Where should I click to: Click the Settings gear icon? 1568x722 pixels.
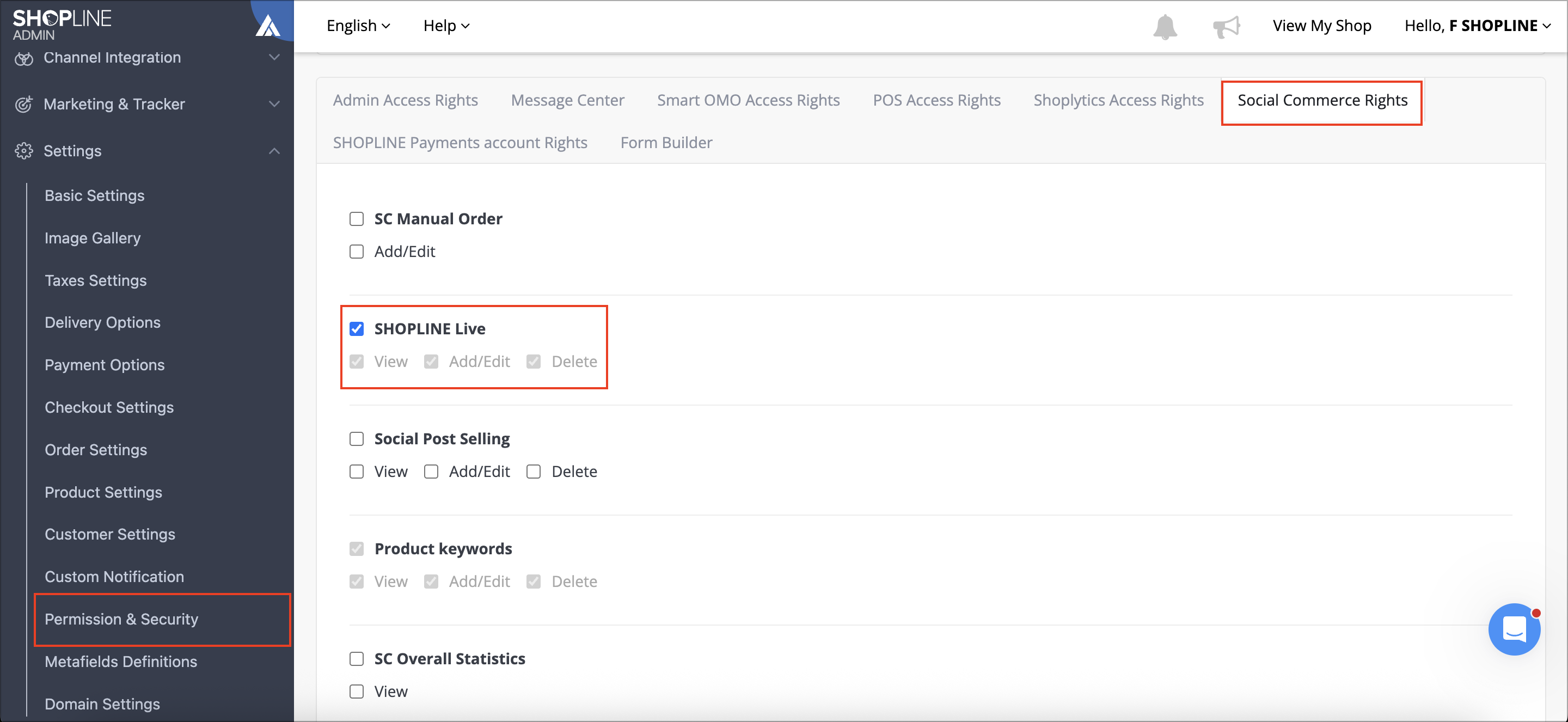point(24,150)
